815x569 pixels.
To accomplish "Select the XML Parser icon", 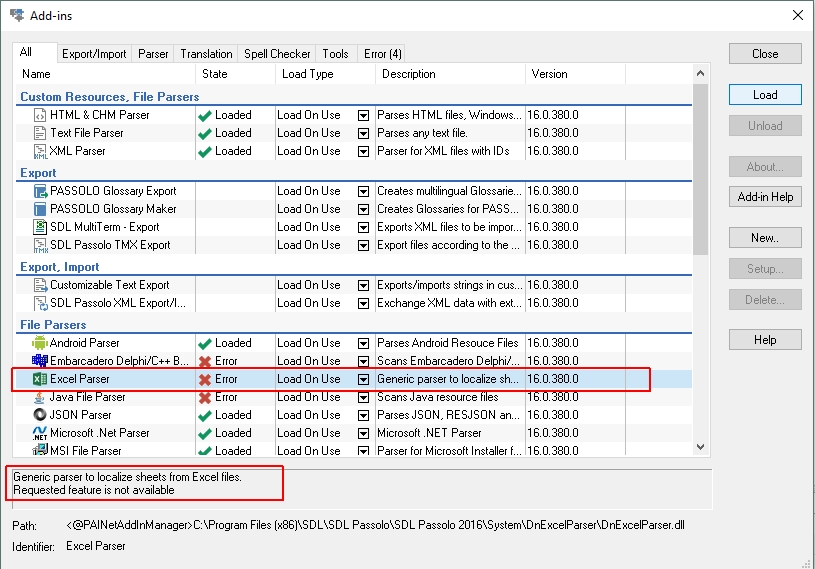I will click(40, 151).
